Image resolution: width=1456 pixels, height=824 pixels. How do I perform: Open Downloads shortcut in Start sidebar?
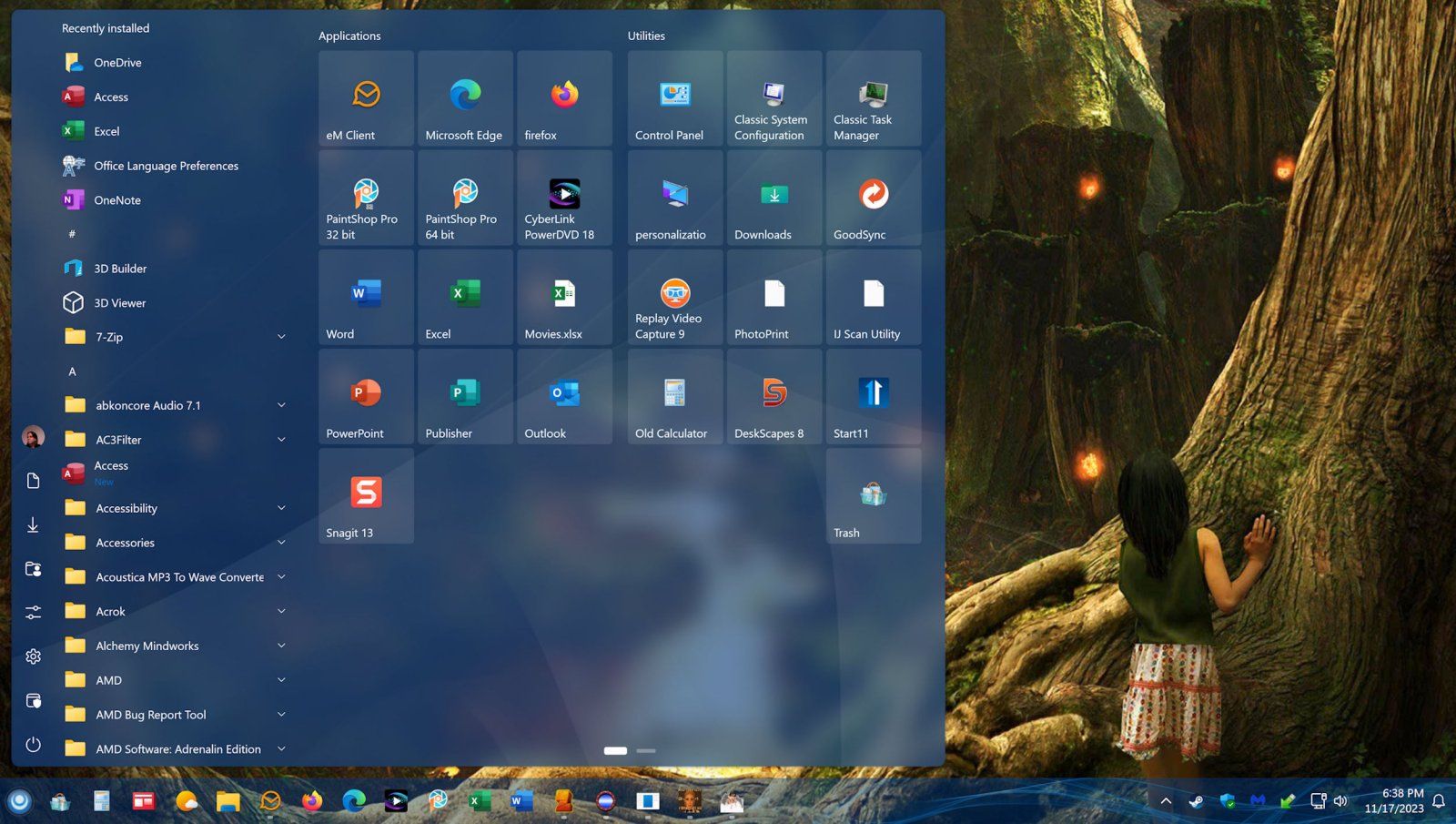(33, 524)
